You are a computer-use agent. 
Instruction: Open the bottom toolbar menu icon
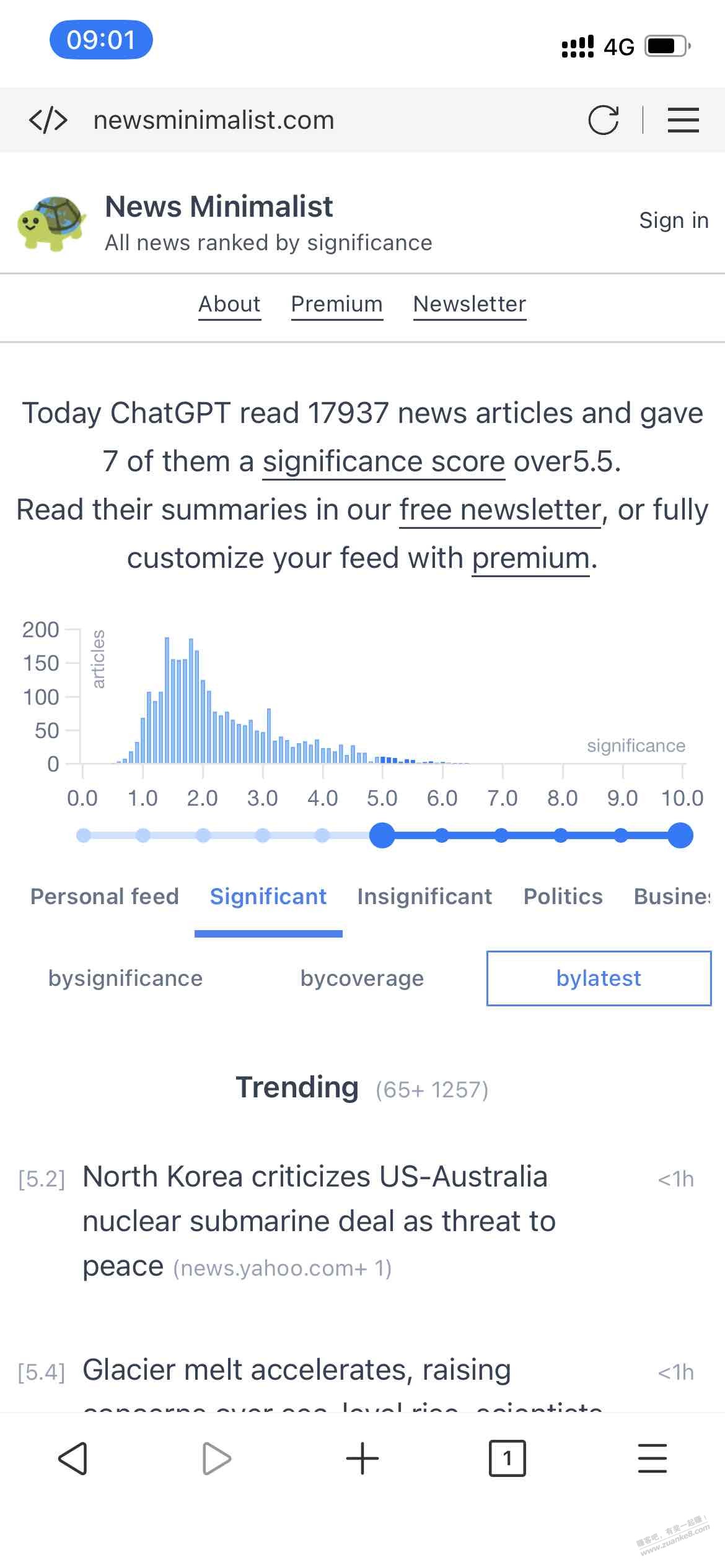pos(652,1458)
